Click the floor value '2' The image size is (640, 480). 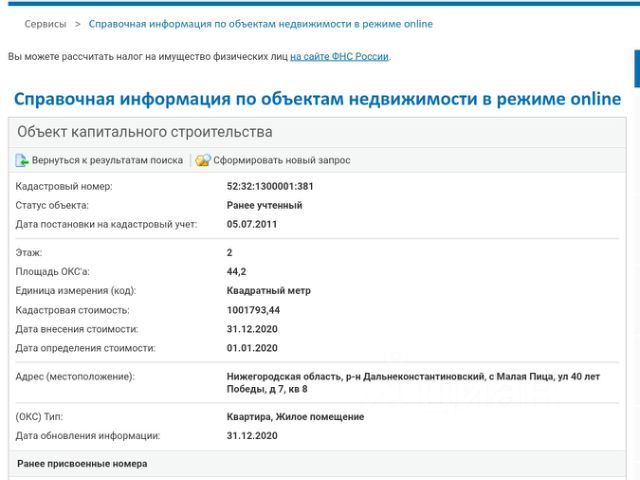coord(229,253)
